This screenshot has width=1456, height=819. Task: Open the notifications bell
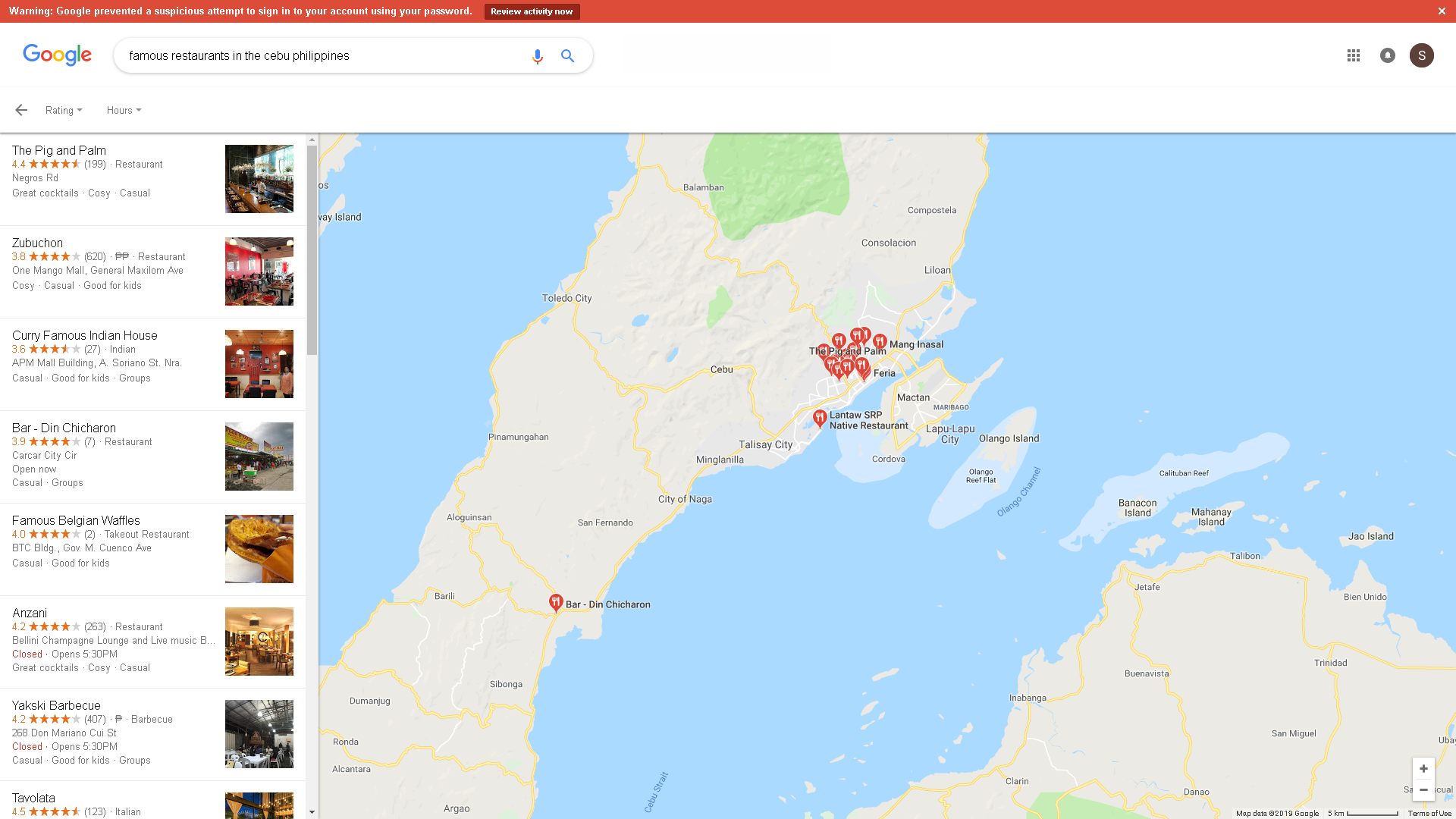pyautogui.click(x=1388, y=55)
